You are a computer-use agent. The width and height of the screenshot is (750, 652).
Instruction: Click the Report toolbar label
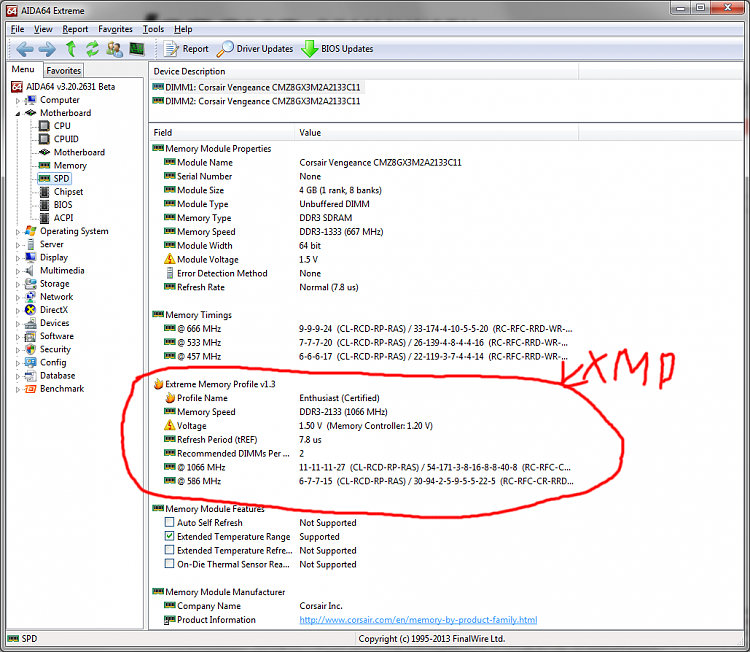pos(196,49)
